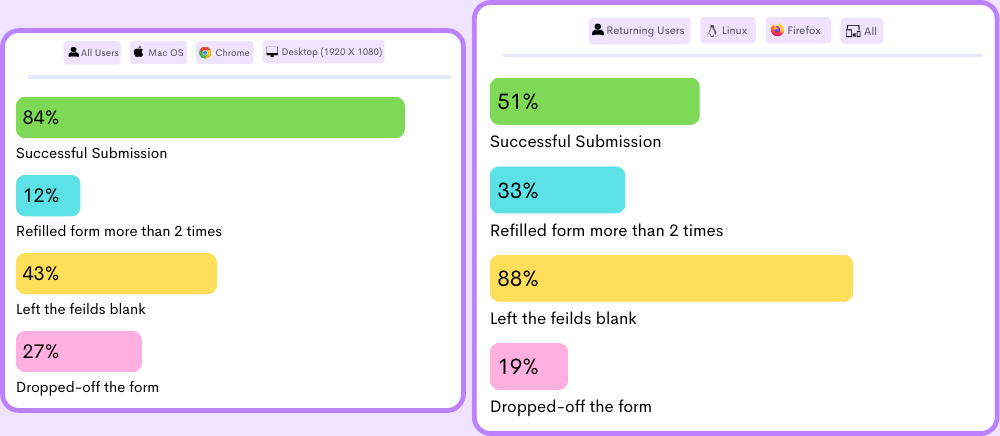Click the cyan 33% Refilled form bar
This screenshot has height=436, width=1000.
557,190
